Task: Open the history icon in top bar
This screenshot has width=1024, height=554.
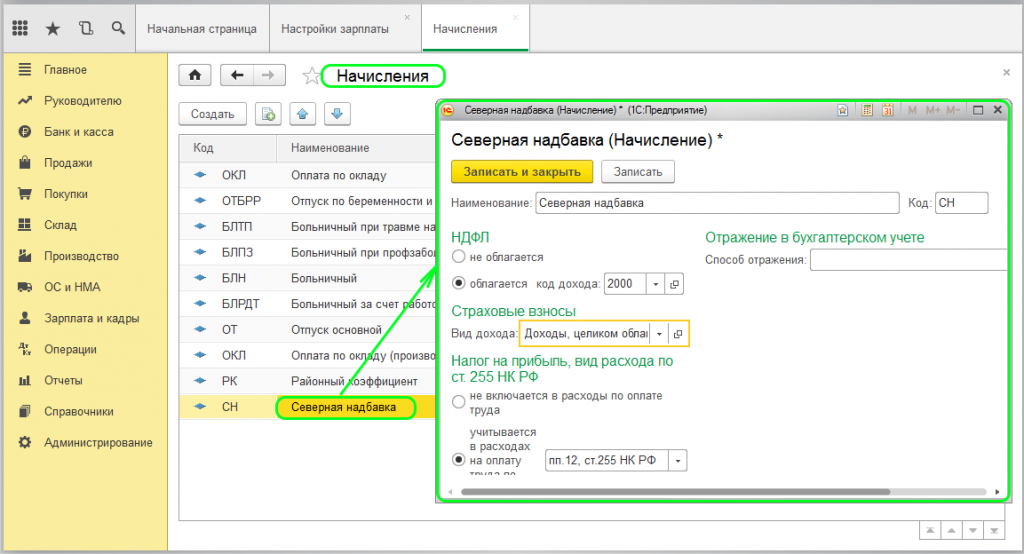Action: (86, 29)
